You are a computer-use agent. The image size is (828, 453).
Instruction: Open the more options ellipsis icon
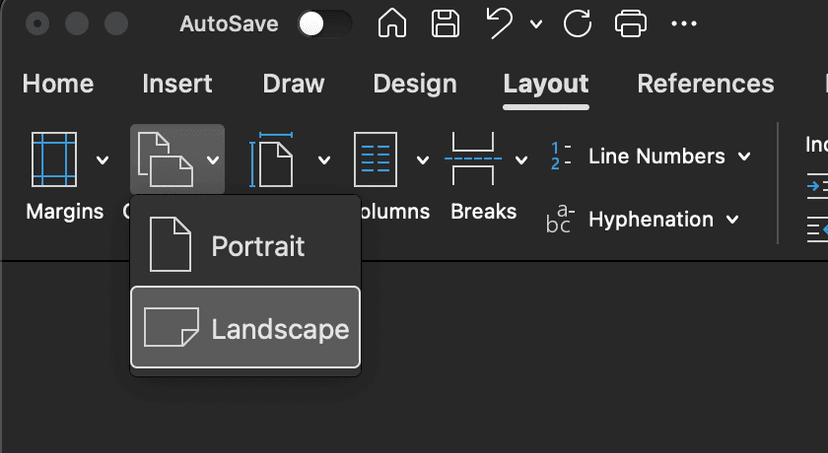tap(684, 23)
